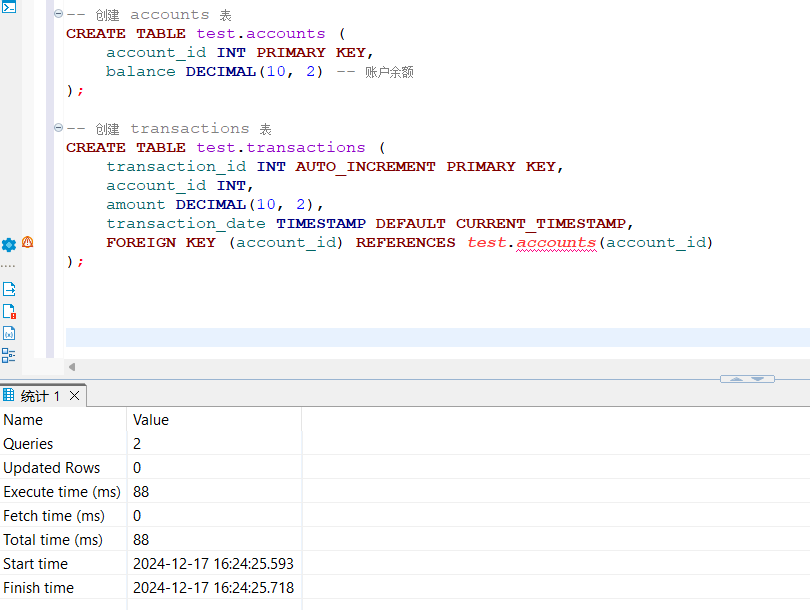Click the Name column header

coord(23,420)
